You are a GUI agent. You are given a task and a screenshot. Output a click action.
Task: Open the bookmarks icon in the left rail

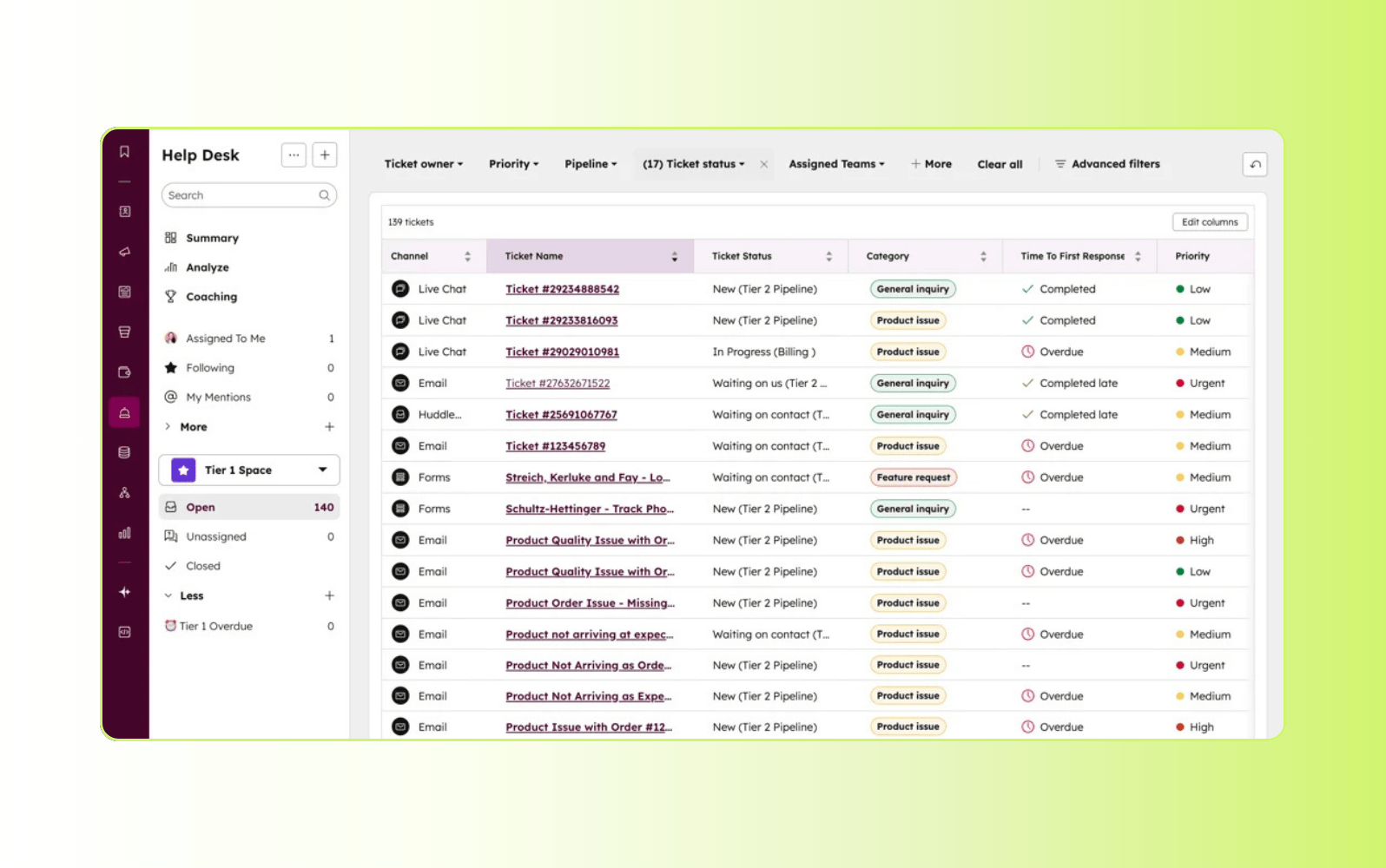click(x=124, y=152)
